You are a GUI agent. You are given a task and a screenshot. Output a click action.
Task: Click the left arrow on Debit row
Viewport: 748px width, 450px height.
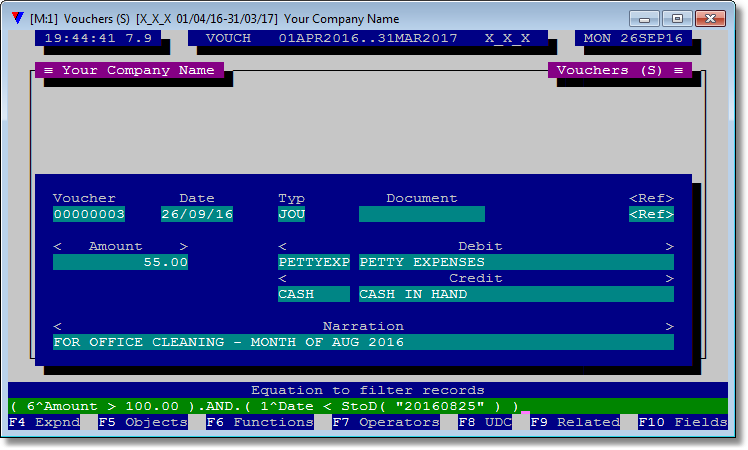tap(282, 246)
